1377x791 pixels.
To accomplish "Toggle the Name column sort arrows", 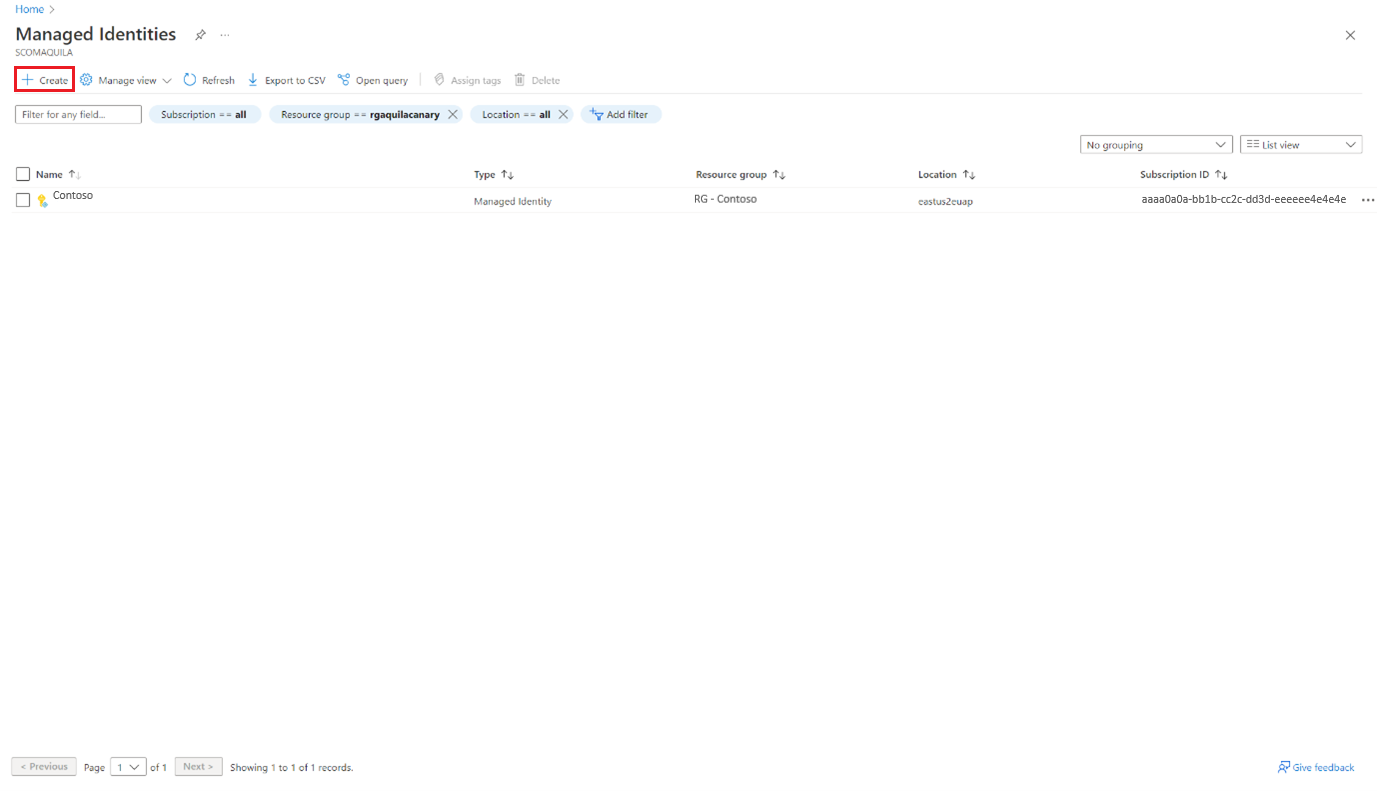I will (x=73, y=174).
